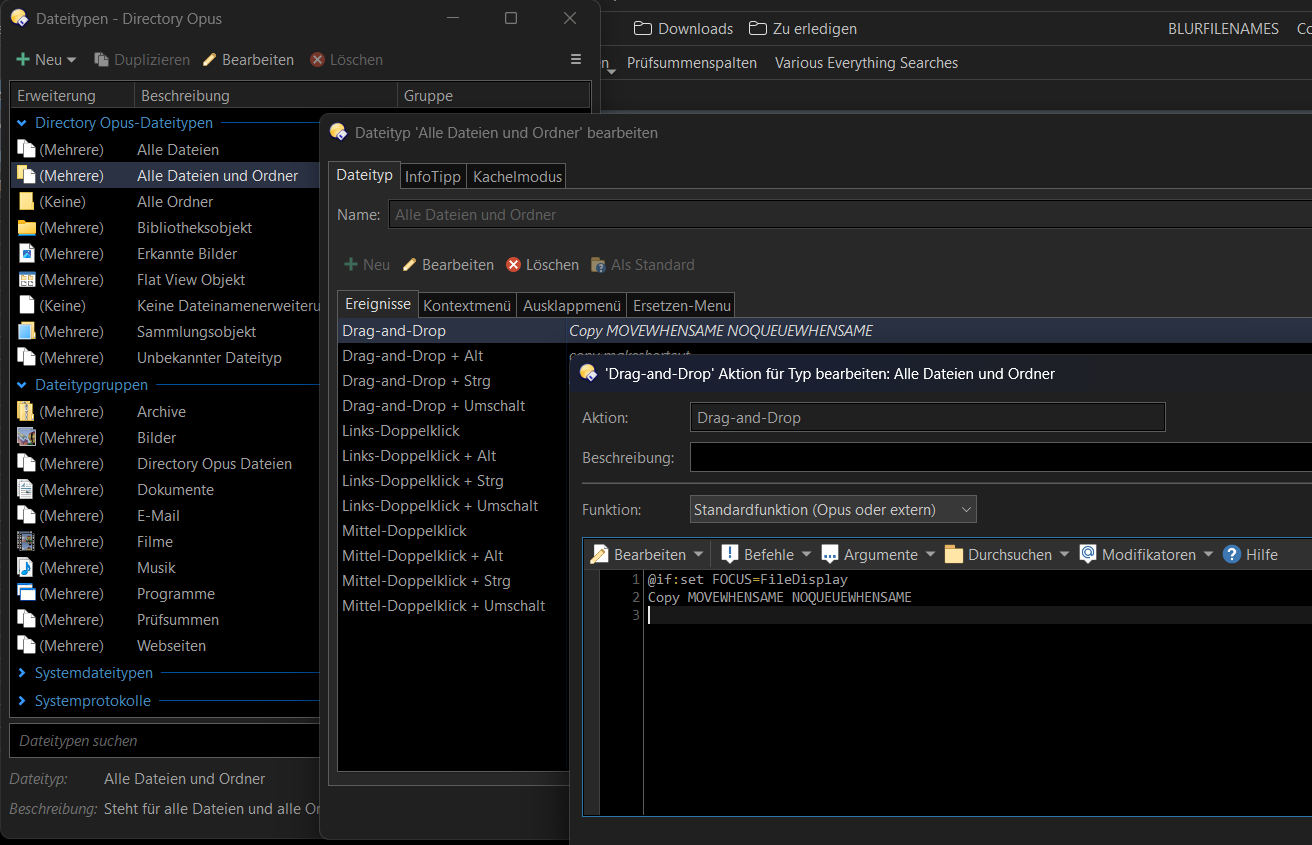Click the Hilfe question mark icon
This screenshot has height=845, width=1312.
[1232, 554]
